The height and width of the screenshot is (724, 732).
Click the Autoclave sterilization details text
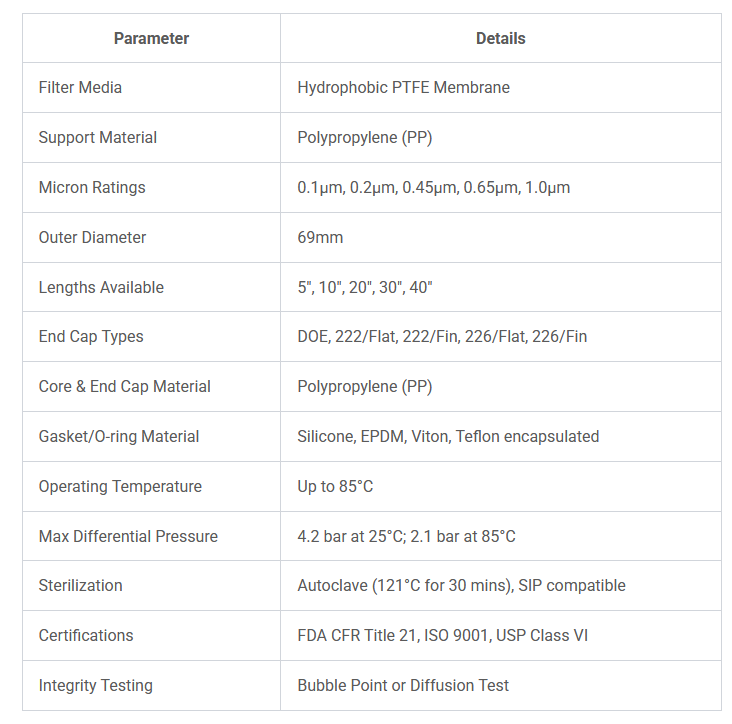461,585
